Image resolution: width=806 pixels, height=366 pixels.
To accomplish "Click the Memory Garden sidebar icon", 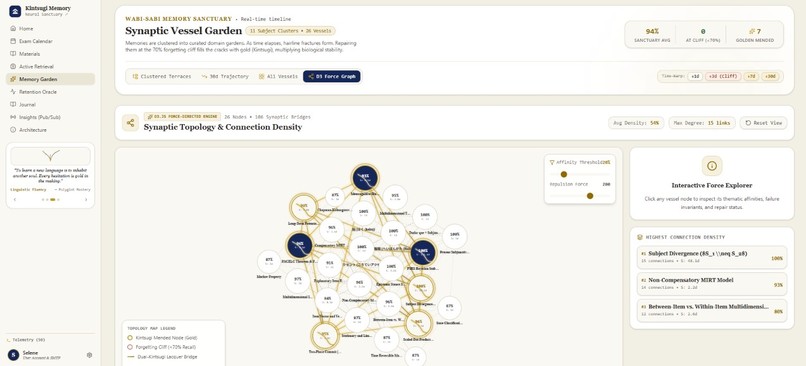I will [13, 79].
